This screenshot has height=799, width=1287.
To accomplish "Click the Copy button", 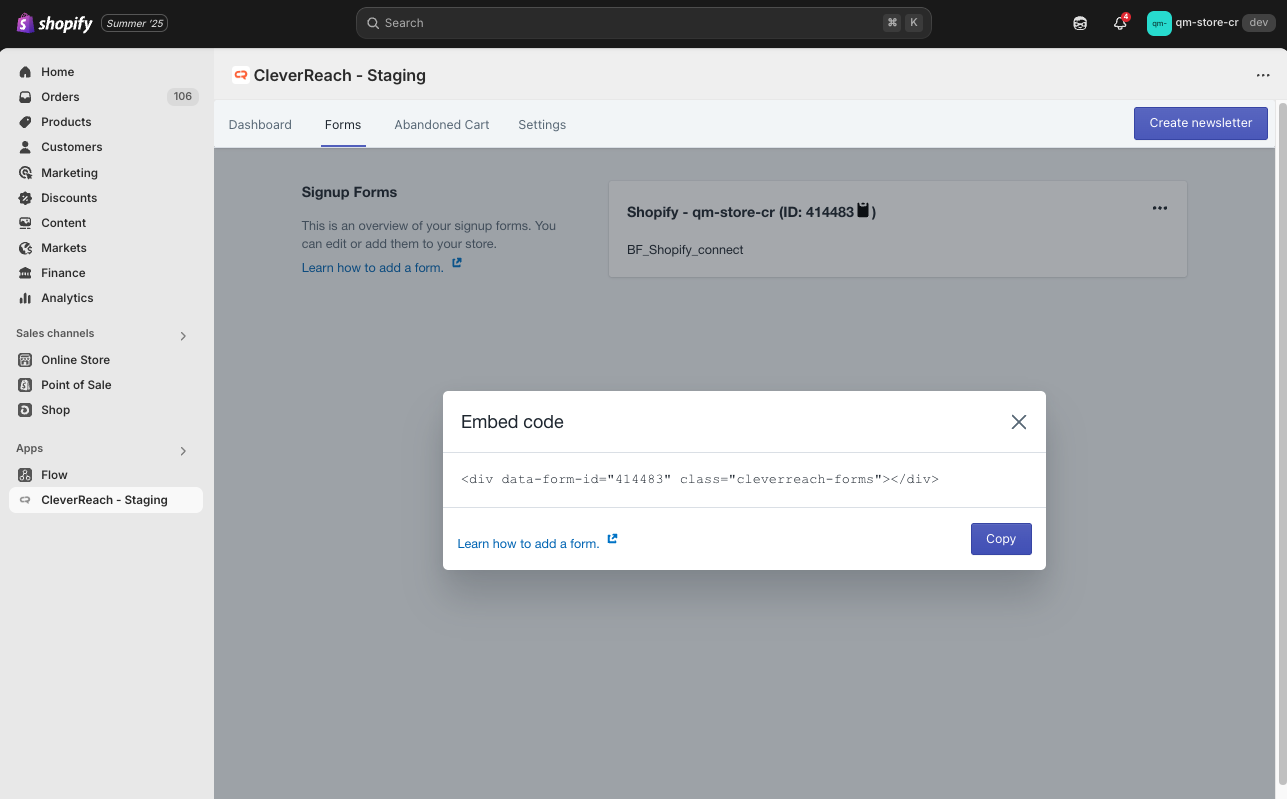I will [1001, 539].
